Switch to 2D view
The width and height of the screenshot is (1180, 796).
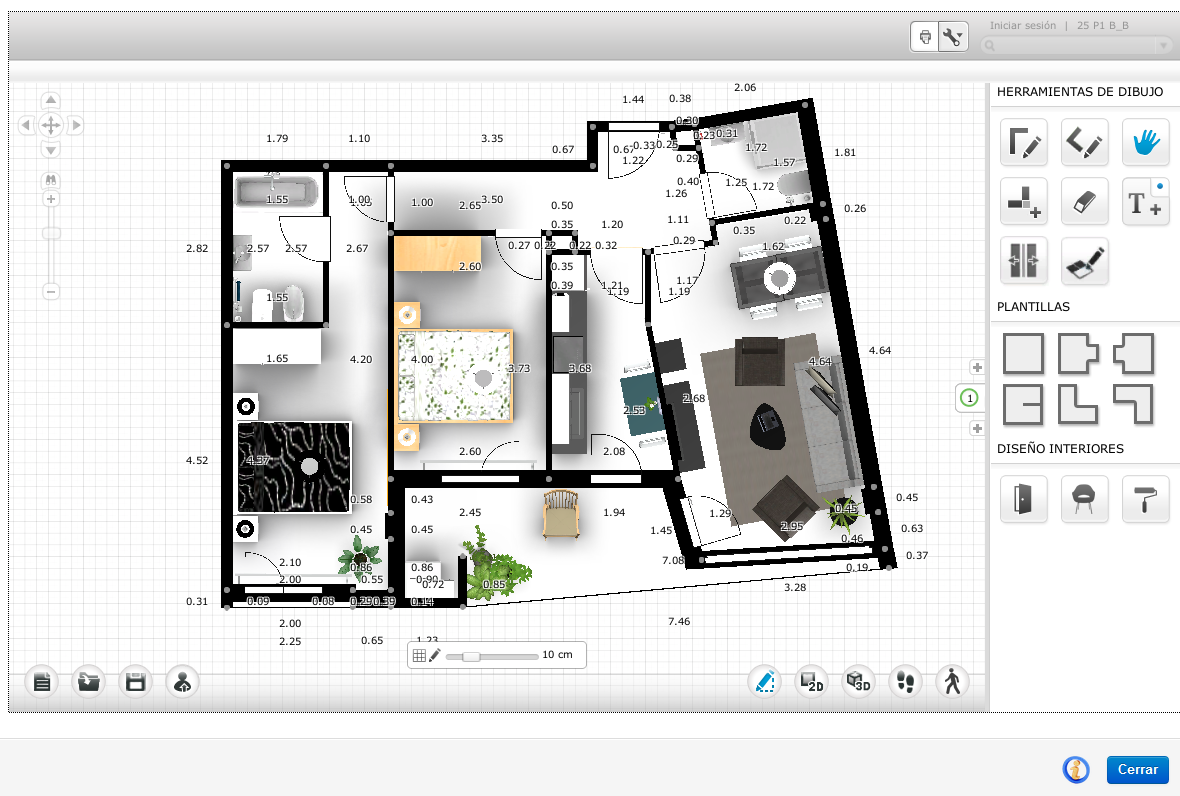tap(811, 682)
